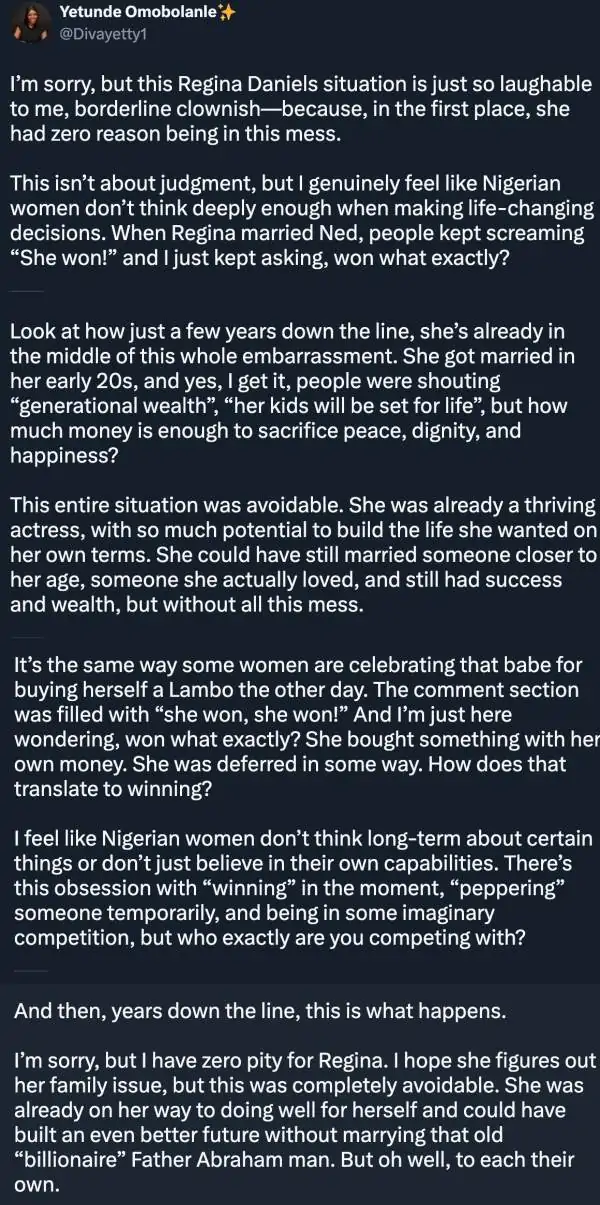Select the paragraph starting "This entire situation was avoidable"
This screenshot has height=1205, width=600.
coord(299,554)
